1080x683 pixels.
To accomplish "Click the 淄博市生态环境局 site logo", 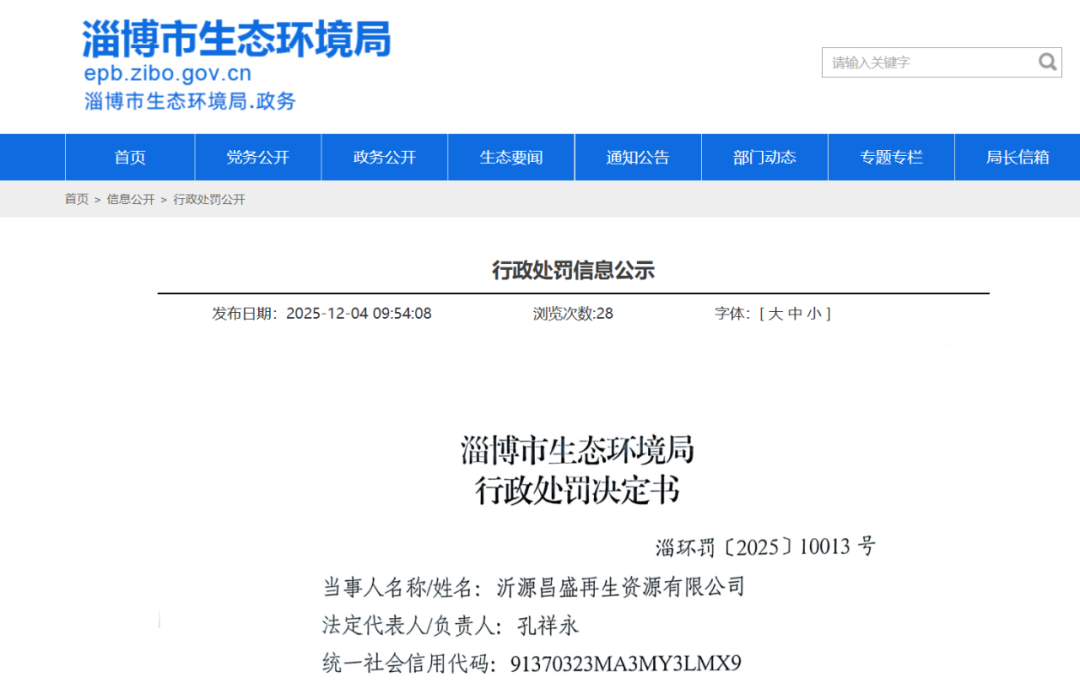I will 236,38.
